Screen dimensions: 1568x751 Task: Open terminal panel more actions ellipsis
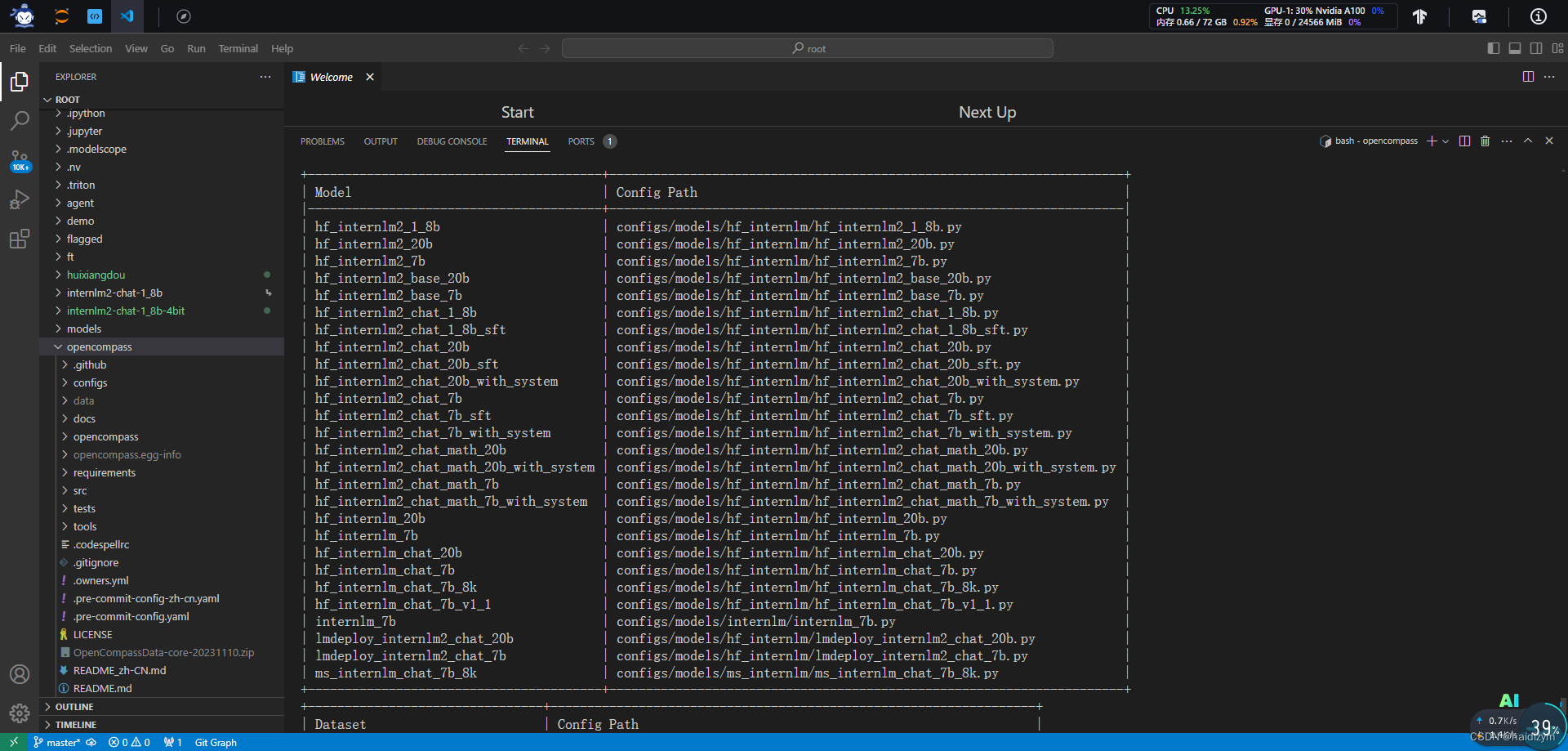point(1507,141)
